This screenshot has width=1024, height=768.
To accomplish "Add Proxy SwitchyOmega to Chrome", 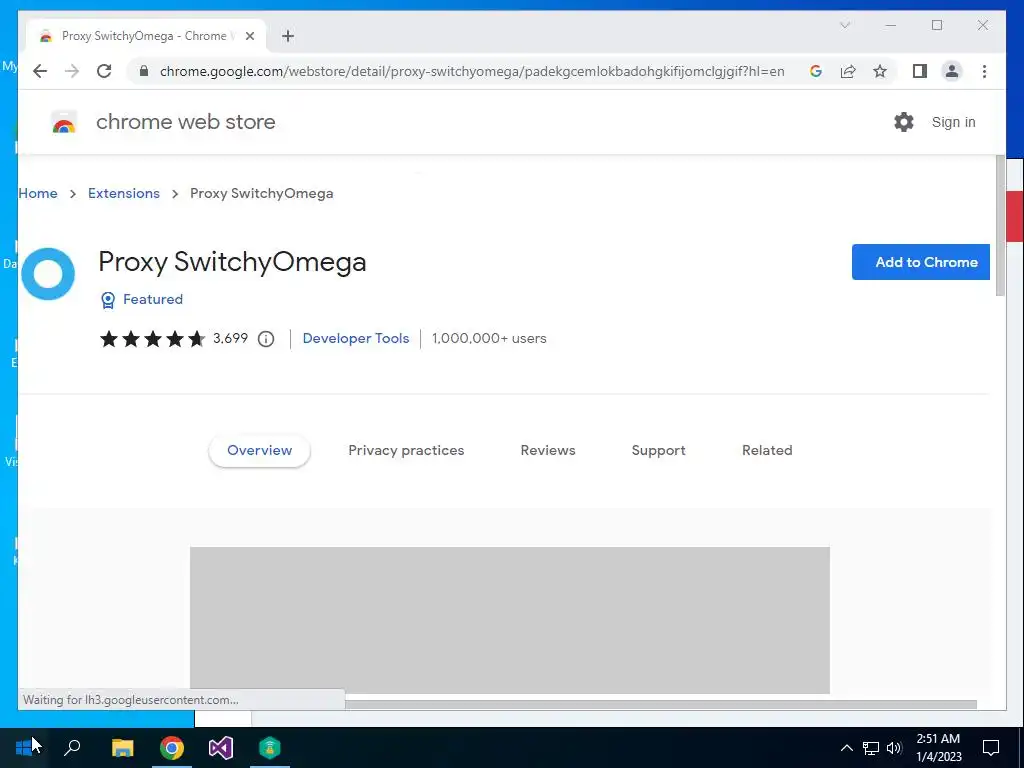I will [921, 262].
